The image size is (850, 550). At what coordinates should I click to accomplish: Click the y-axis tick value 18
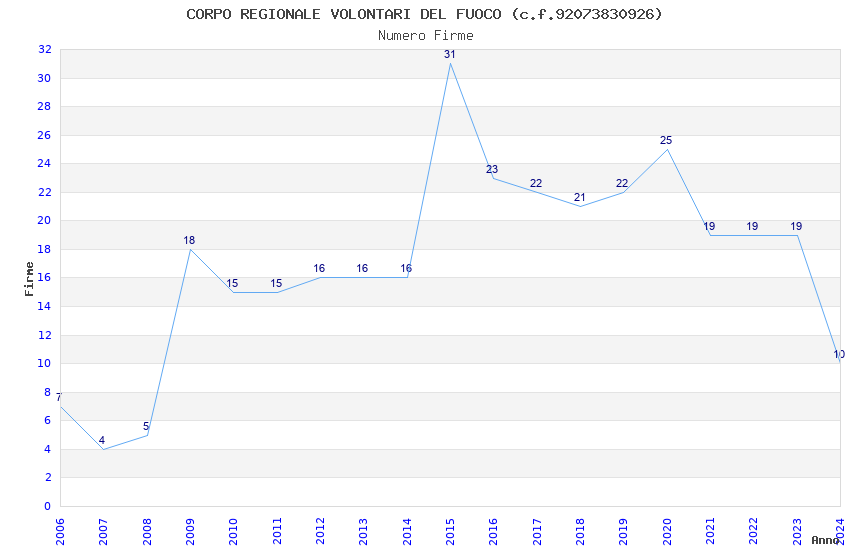pyautogui.click(x=44, y=249)
